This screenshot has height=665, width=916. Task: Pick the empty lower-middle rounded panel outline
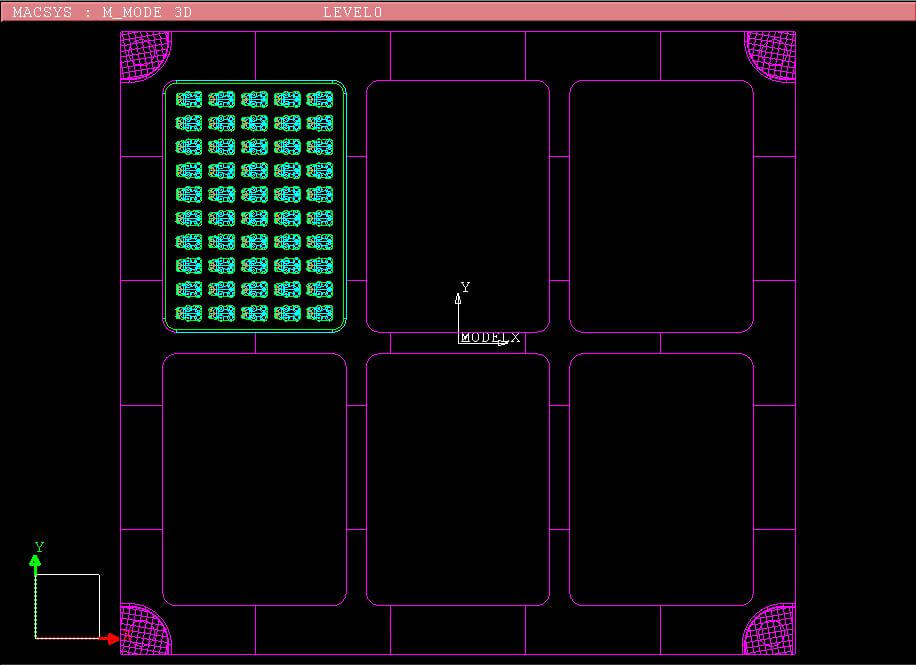tap(458, 479)
